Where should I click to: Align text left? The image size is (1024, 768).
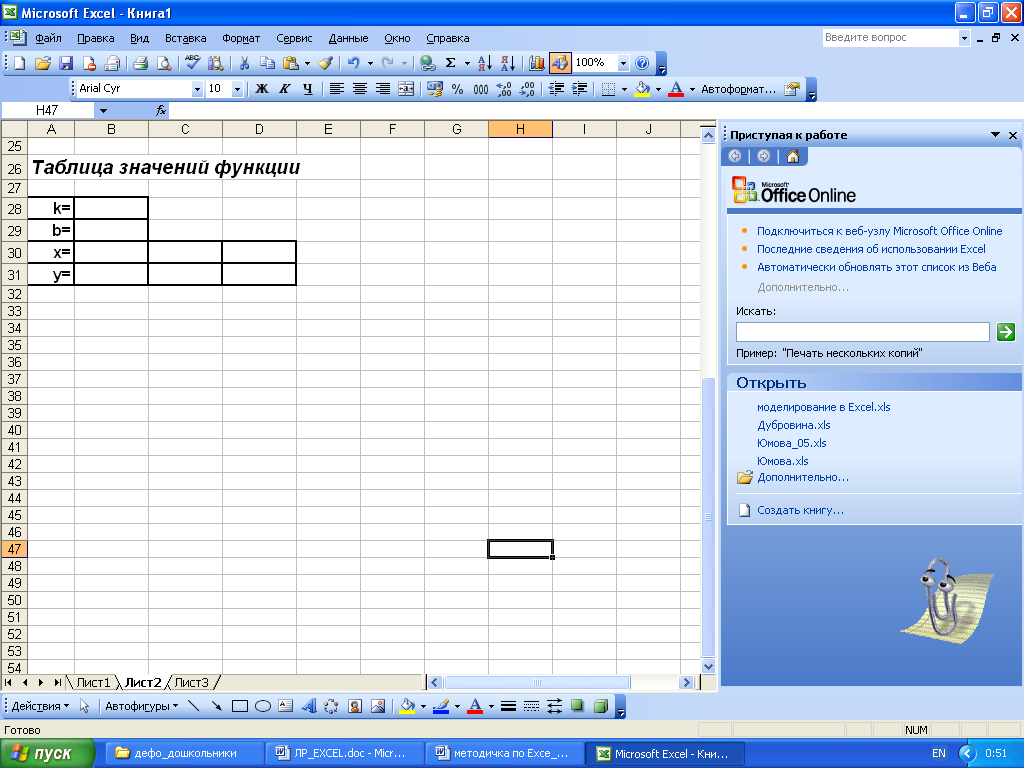(x=336, y=89)
